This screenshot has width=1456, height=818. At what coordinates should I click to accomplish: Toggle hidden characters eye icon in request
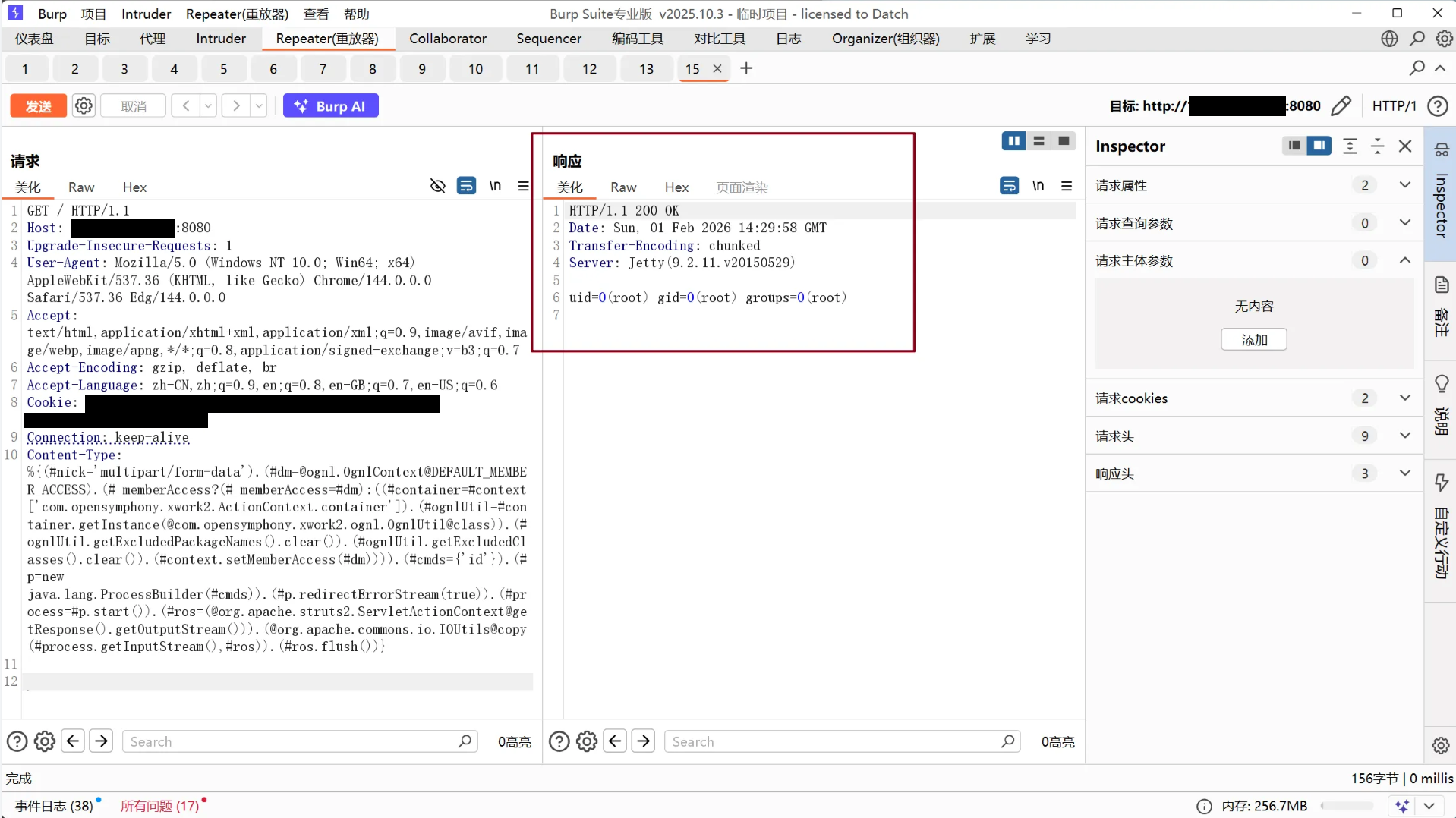tap(437, 186)
